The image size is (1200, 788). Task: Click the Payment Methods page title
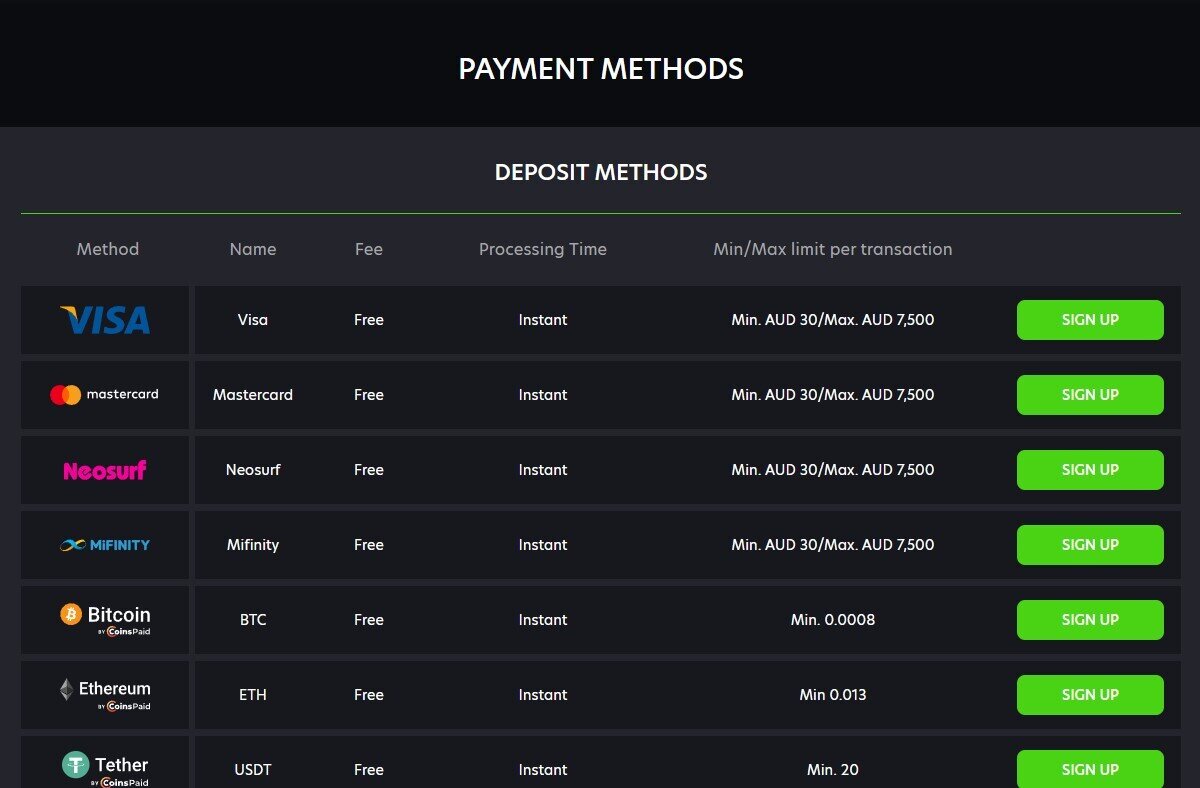(601, 69)
